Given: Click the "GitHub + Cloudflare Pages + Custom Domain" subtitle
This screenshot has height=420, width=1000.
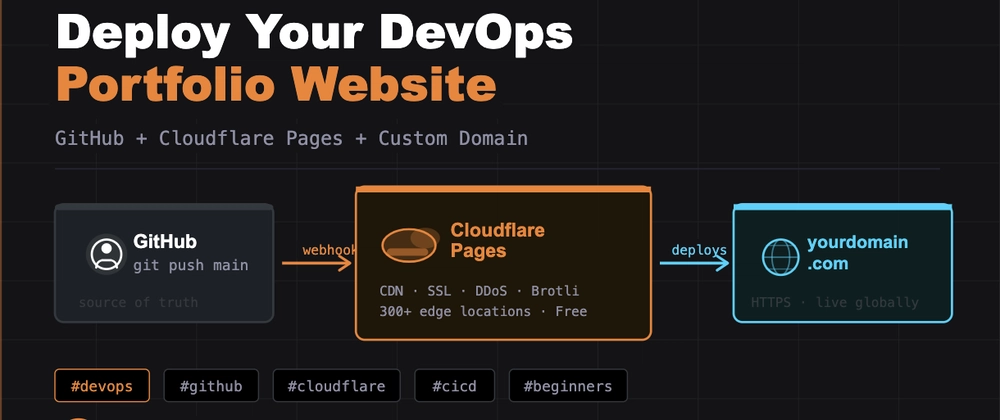Looking at the screenshot, I should [x=291, y=138].
